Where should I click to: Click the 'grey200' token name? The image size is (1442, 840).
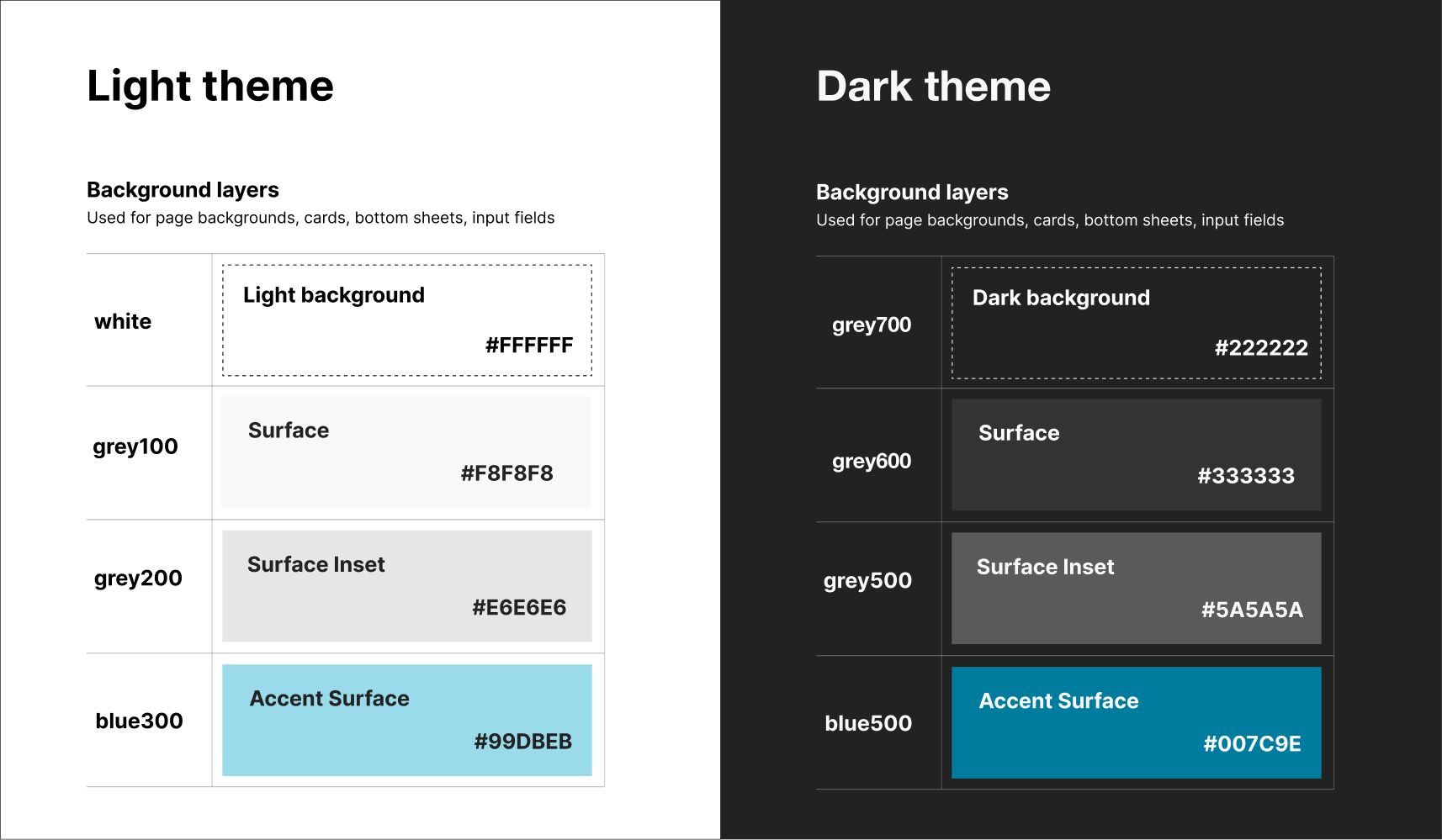pyautogui.click(x=138, y=578)
